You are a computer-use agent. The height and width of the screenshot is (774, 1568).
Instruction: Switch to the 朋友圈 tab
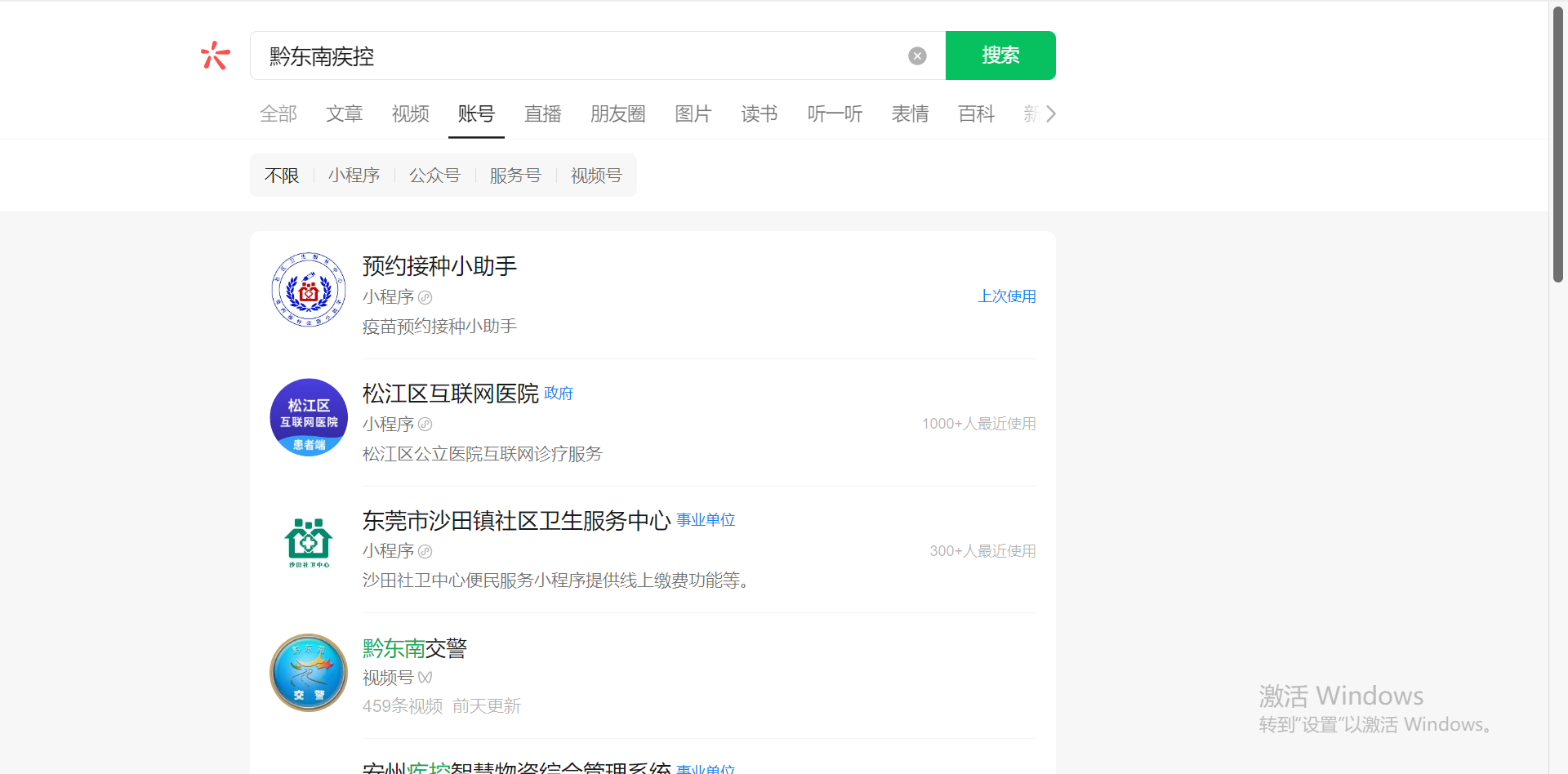618,113
